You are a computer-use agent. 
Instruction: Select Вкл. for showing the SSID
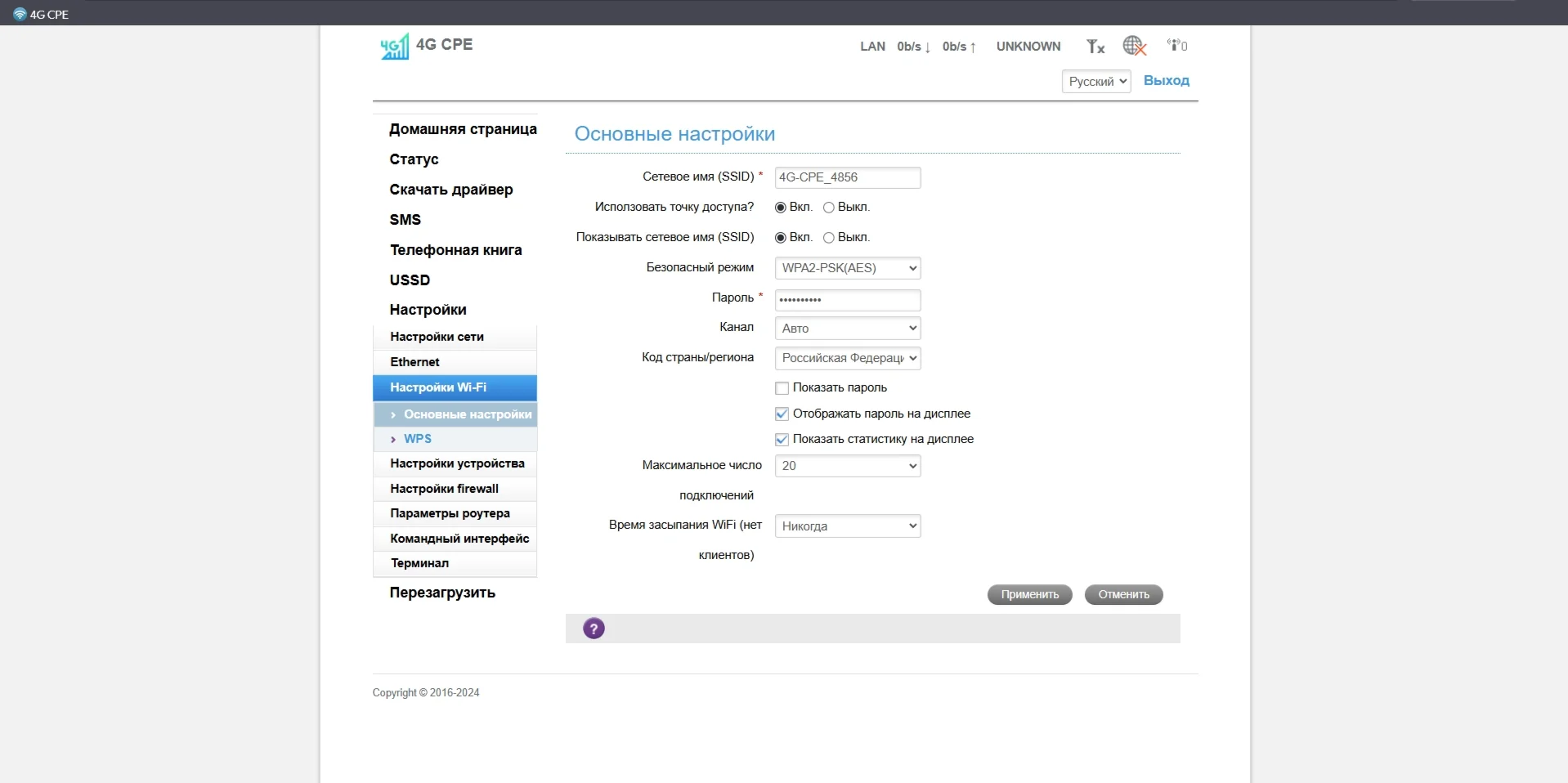tap(780, 238)
